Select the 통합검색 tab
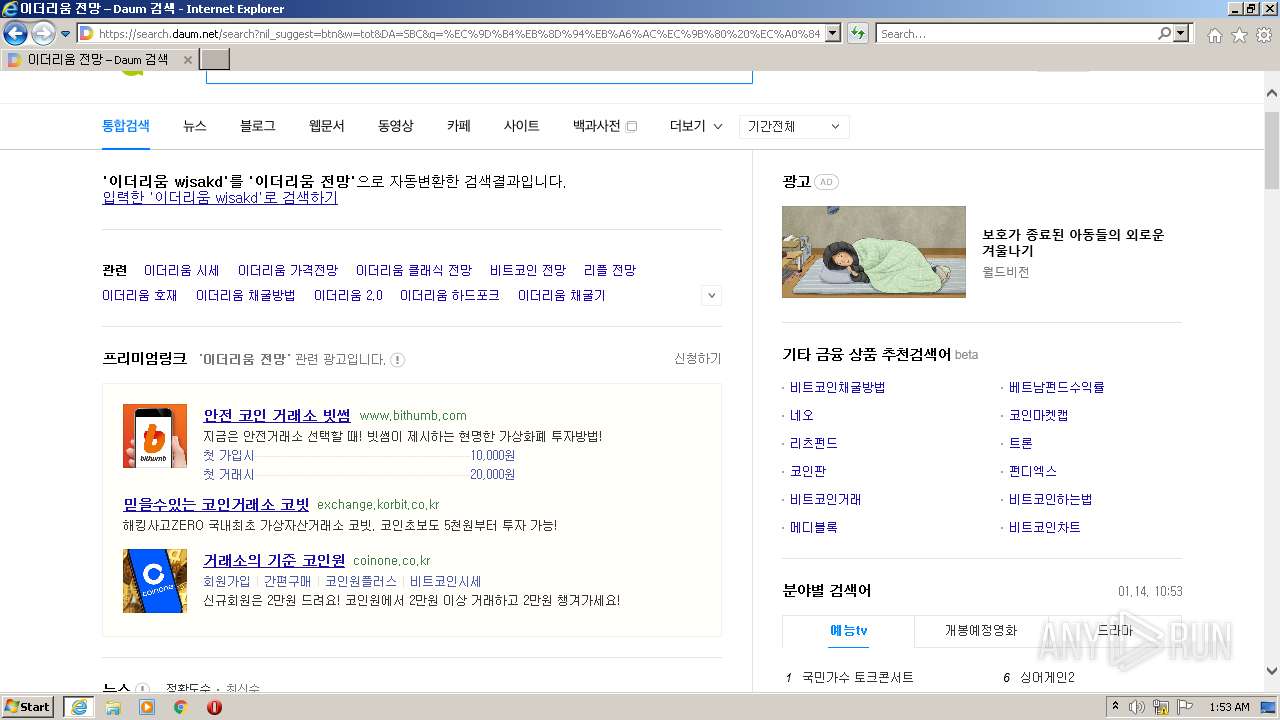1280x720 pixels. (126, 126)
